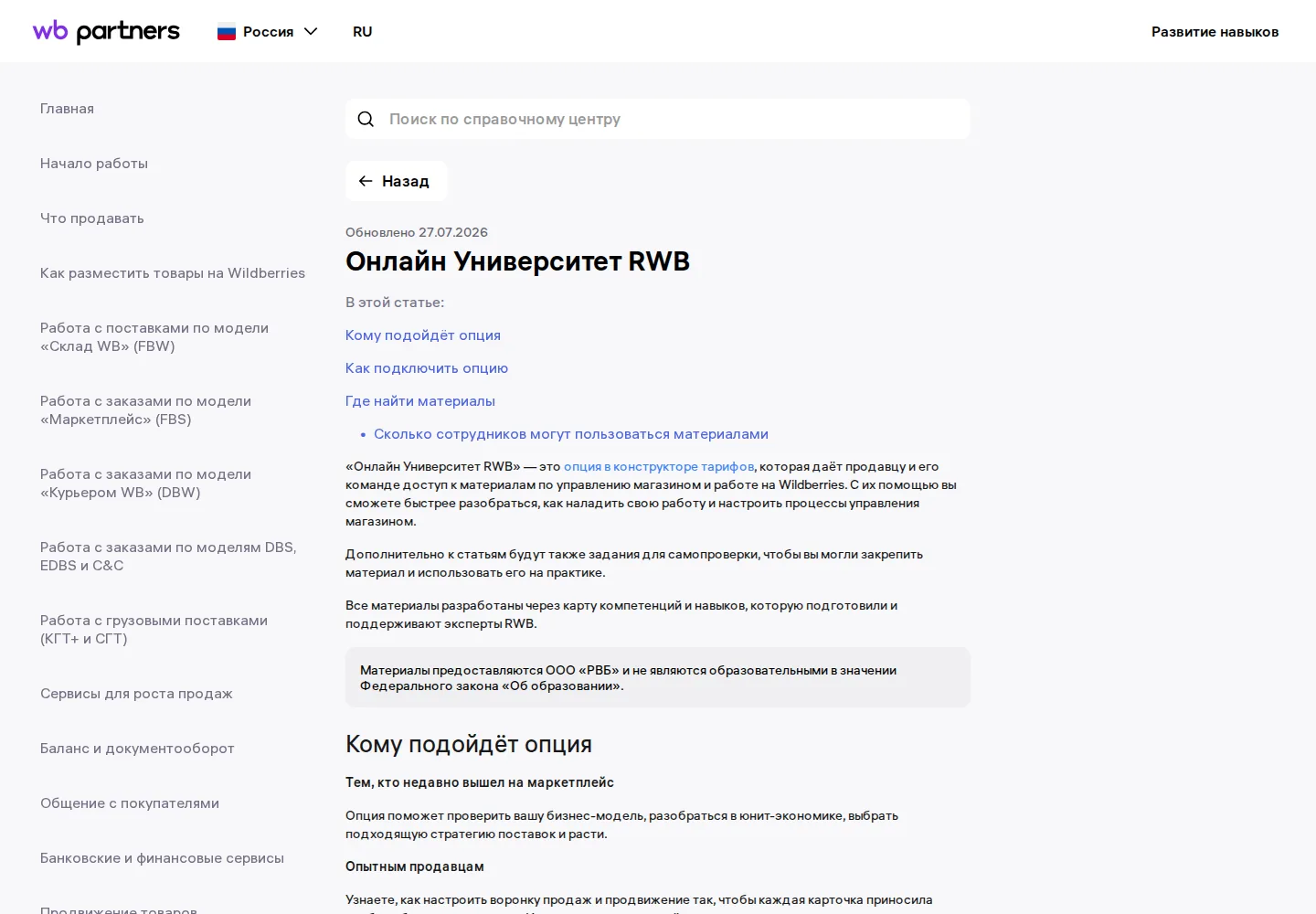Viewport: 1316px width, 914px height.
Task: Select the RU language switcher
Action: coord(363,31)
